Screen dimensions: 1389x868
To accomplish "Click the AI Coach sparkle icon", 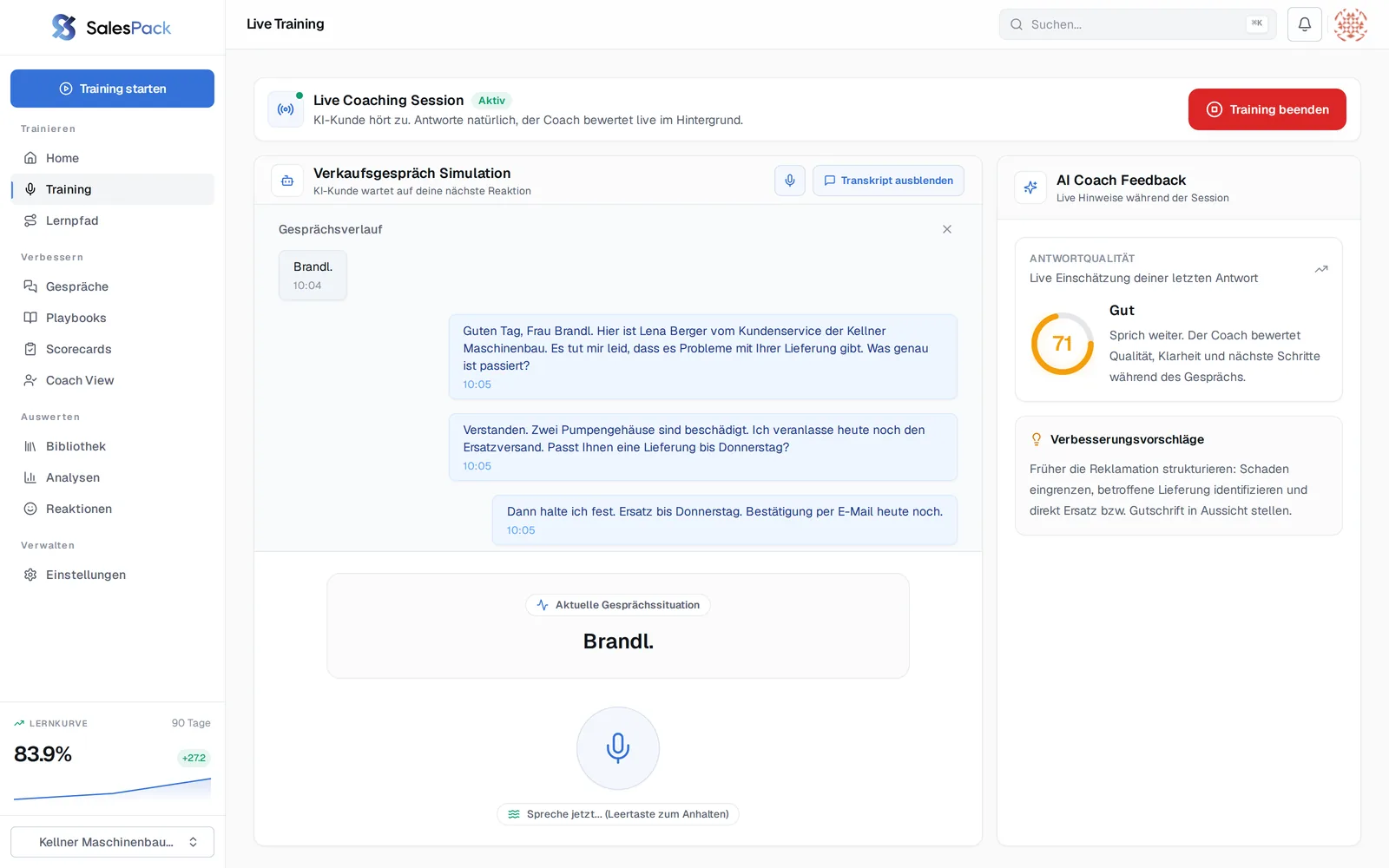I will (x=1030, y=187).
